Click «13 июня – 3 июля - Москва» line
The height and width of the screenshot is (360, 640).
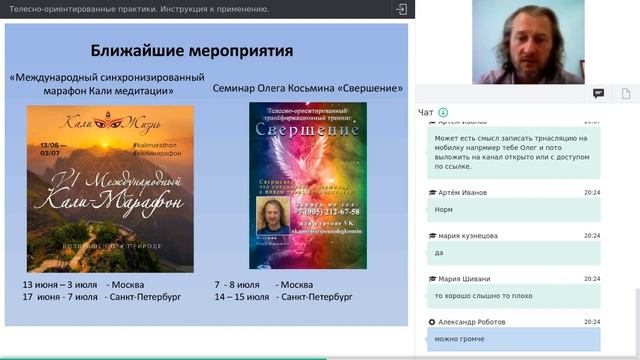pyautogui.click(x=83, y=284)
